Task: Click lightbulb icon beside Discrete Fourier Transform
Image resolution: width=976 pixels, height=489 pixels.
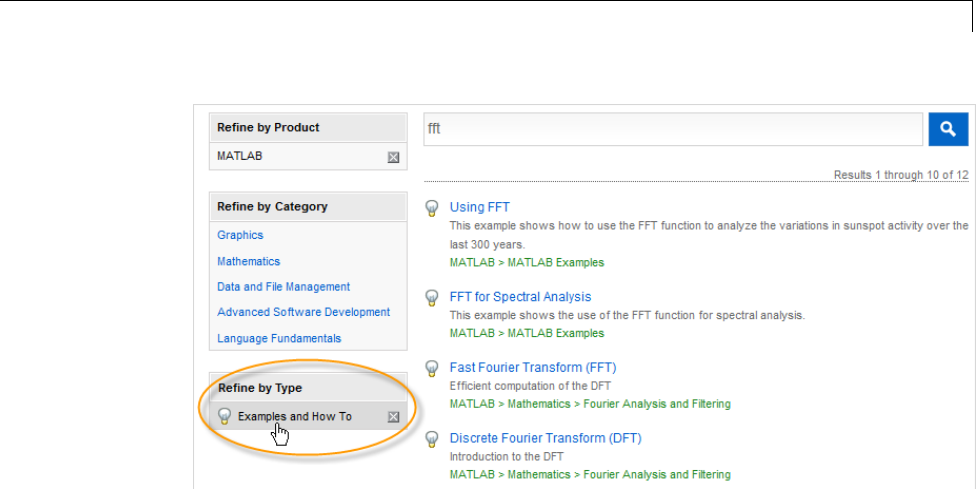Action: click(433, 438)
